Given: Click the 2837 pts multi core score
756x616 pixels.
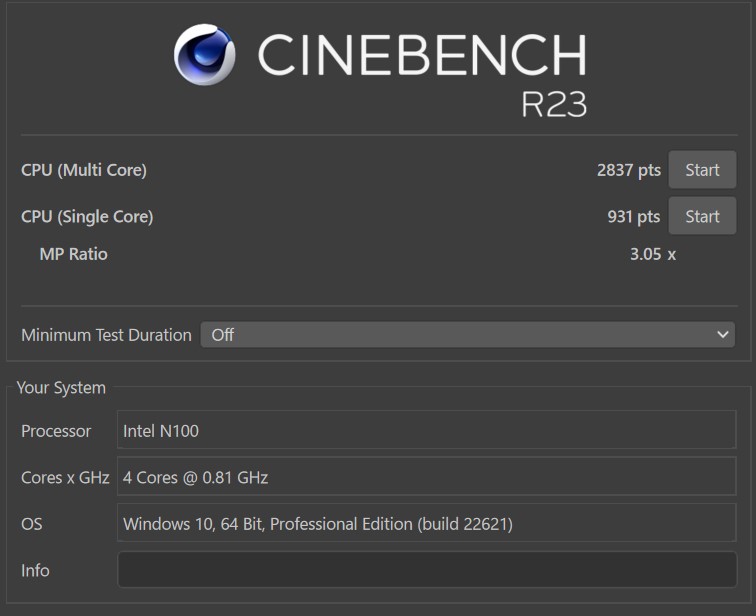Looking at the screenshot, I should (629, 170).
